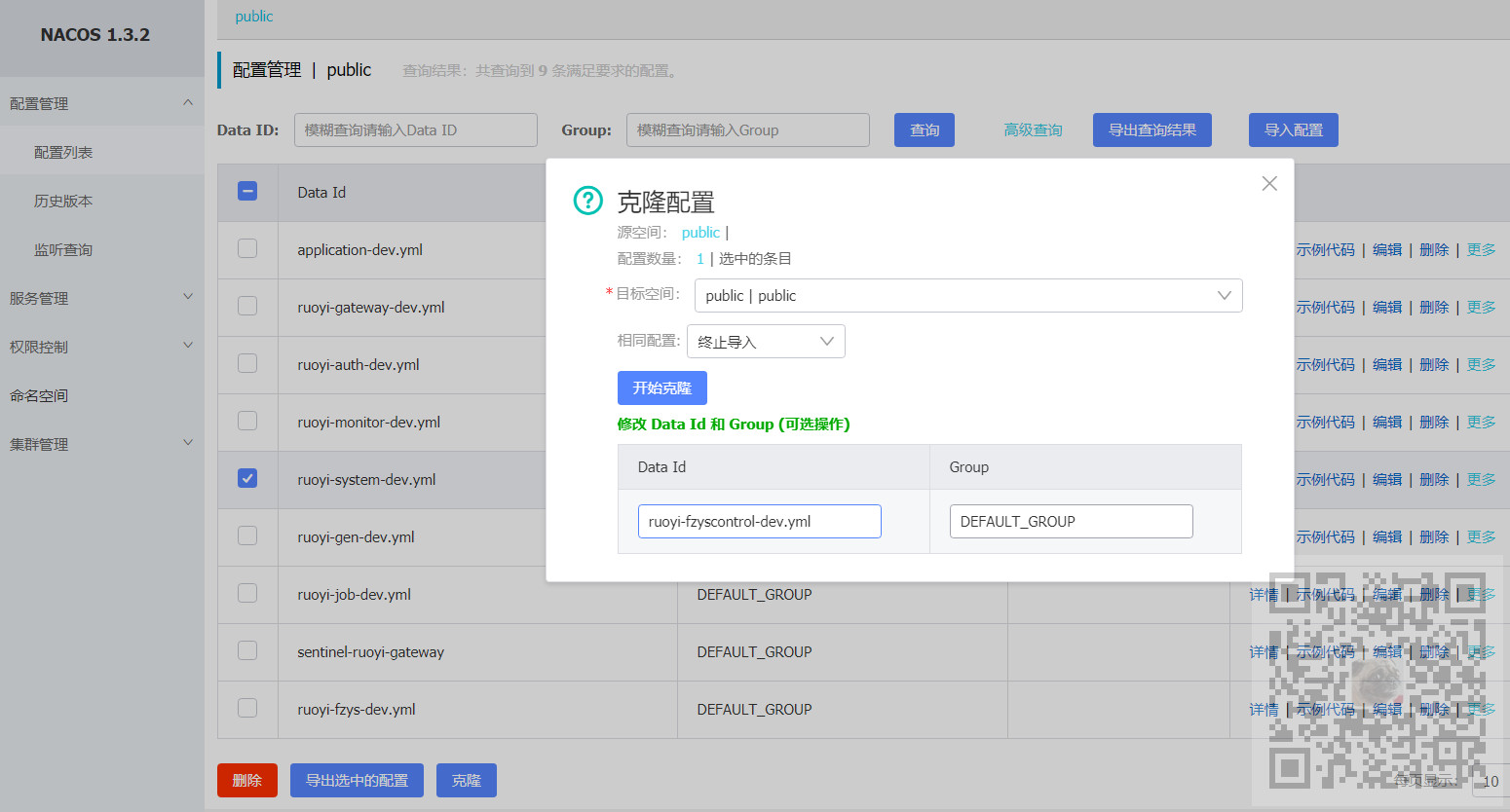Focus the Group field containing DEFAULT_GROUP
Screen dimensions: 1510x812
1072,521
